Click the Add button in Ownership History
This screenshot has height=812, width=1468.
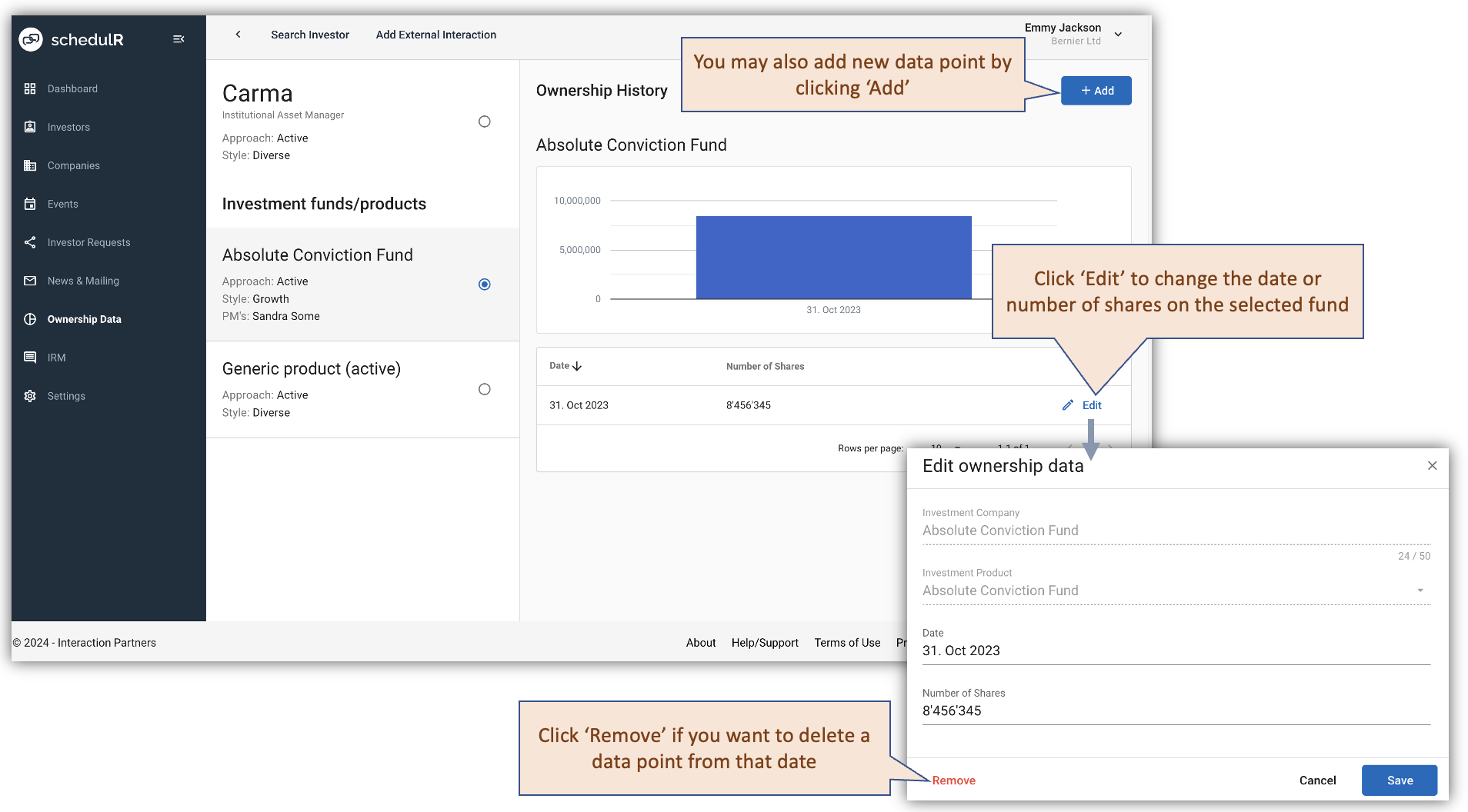tap(1096, 90)
